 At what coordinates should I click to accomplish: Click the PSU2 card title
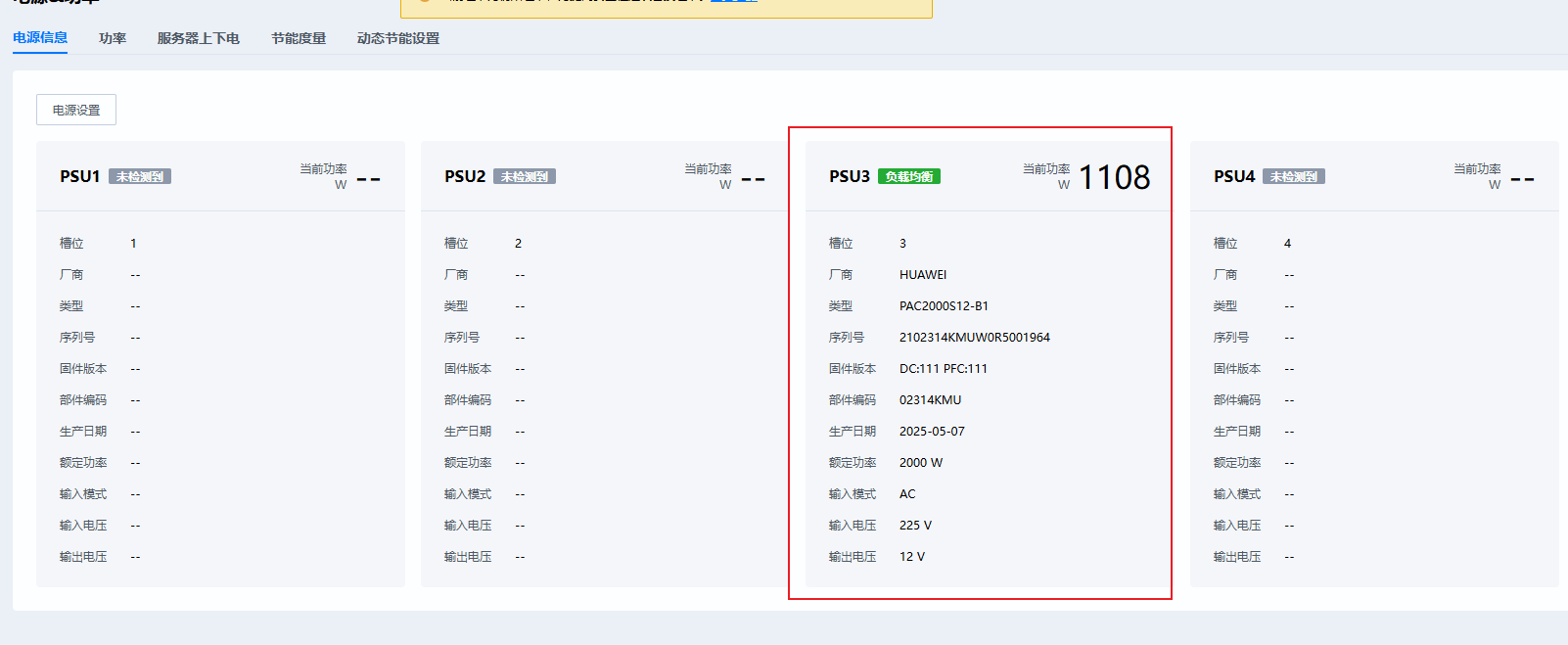(x=465, y=177)
